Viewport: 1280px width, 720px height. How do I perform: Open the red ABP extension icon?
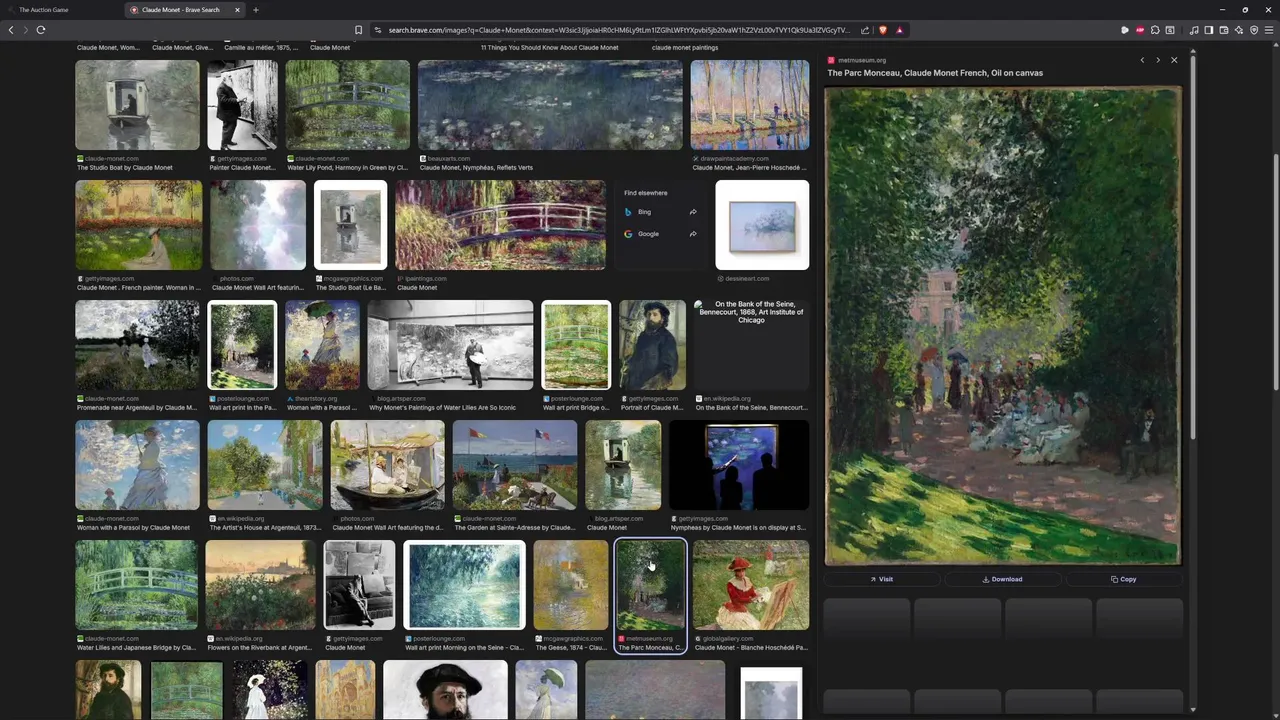[1140, 30]
